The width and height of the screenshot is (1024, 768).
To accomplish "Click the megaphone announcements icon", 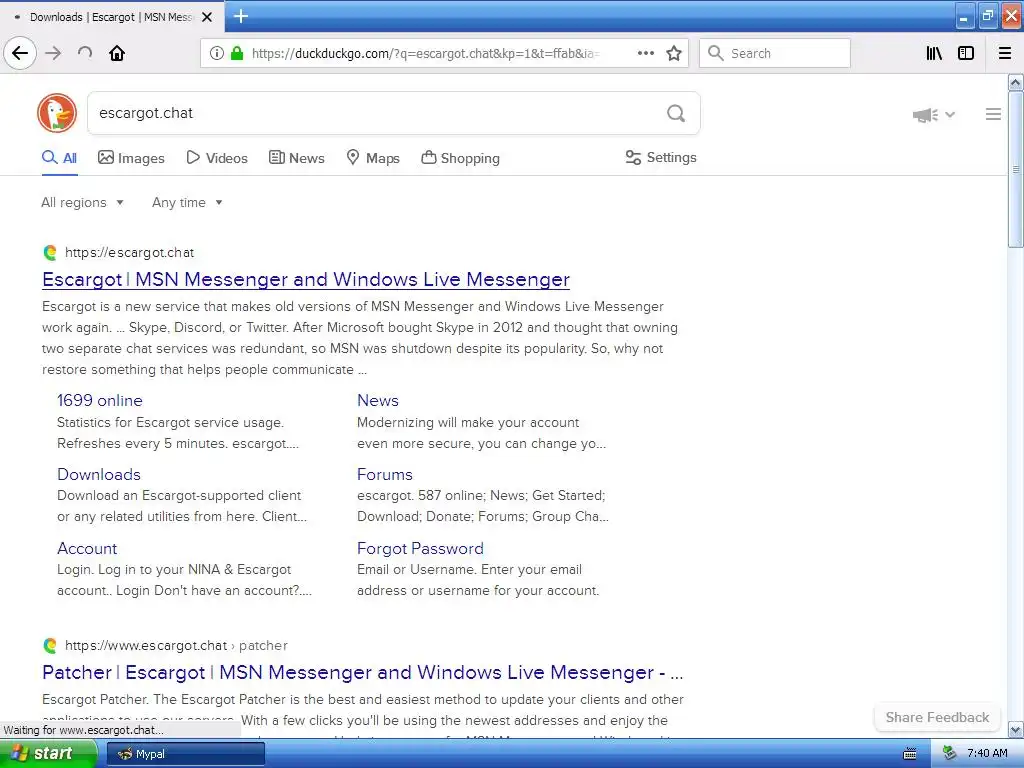I will click(x=925, y=115).
